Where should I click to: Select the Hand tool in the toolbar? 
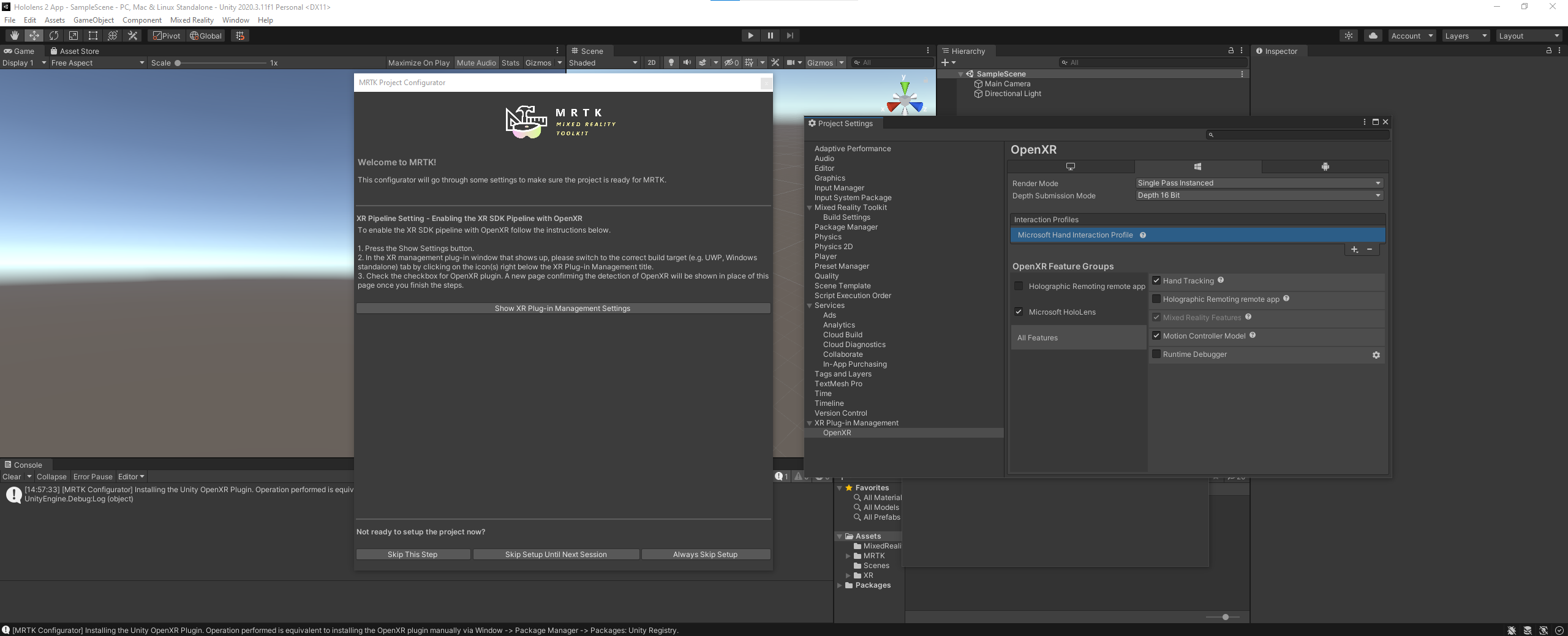tap(14, 36)
